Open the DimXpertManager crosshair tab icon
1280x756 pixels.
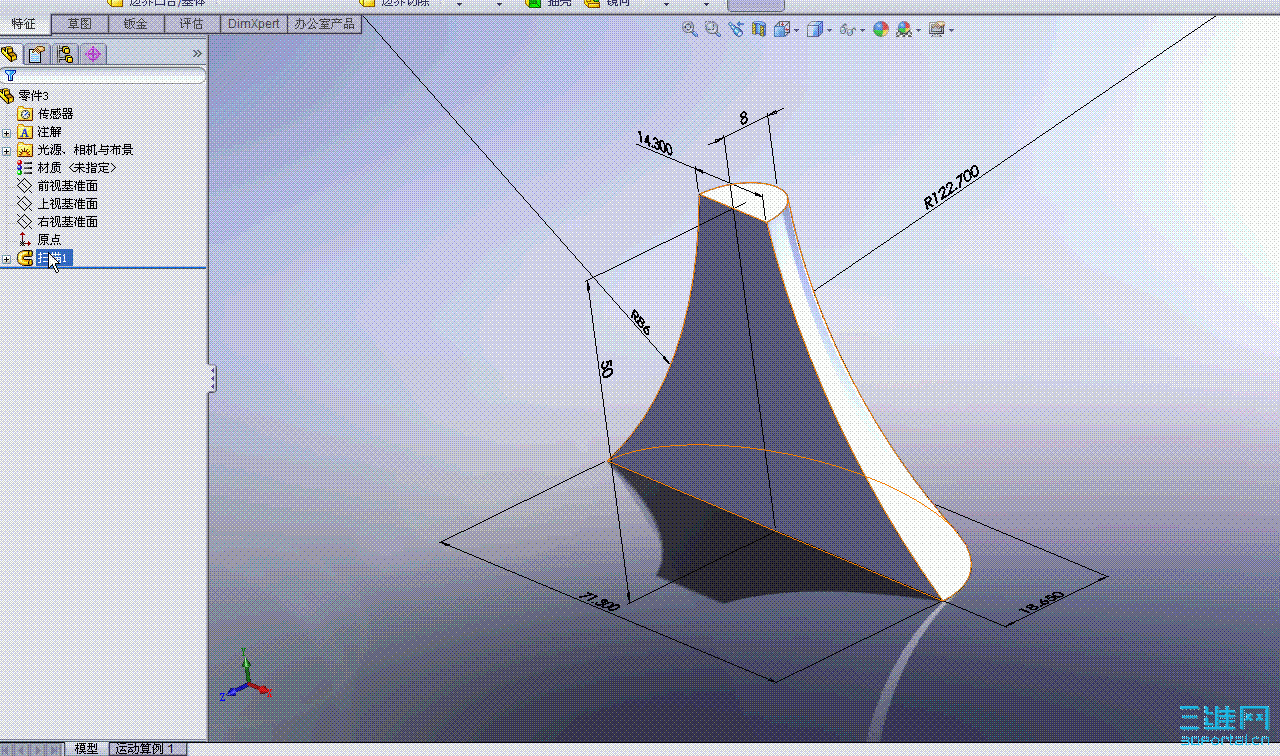(x=93, y=54)
